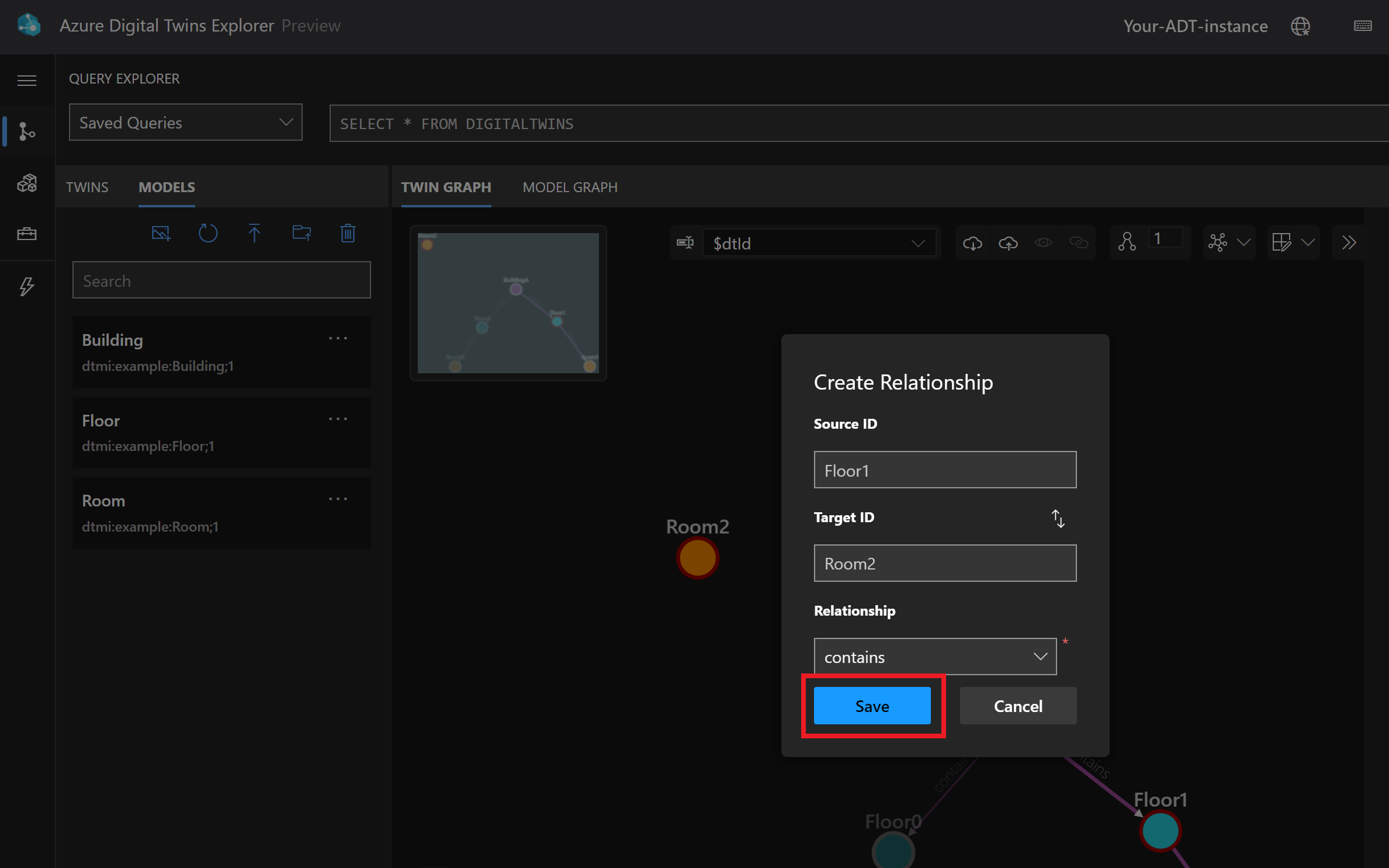
Task: Select the Floor model entry
Action: [x=221, y=433]
